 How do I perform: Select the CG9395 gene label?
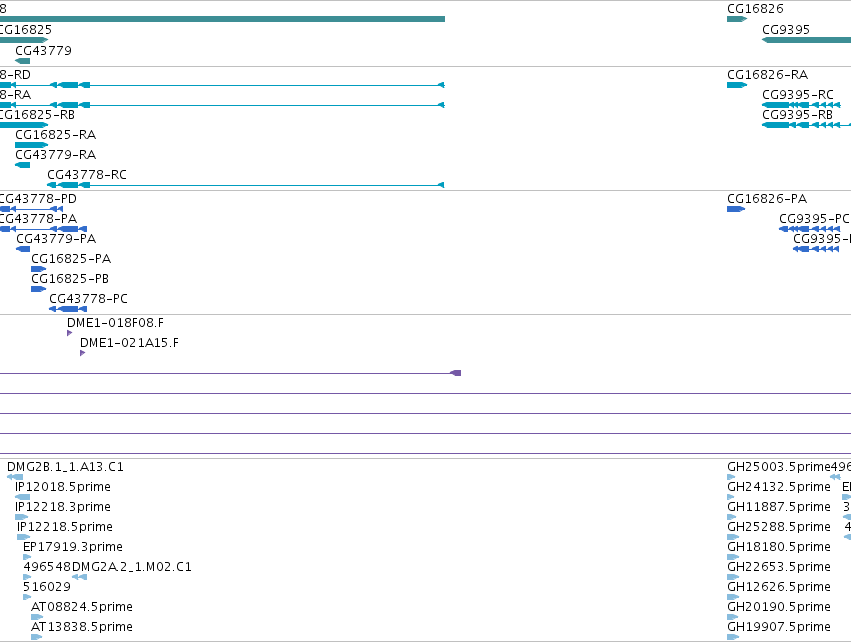pyautogui.click(x=786, y=29)
